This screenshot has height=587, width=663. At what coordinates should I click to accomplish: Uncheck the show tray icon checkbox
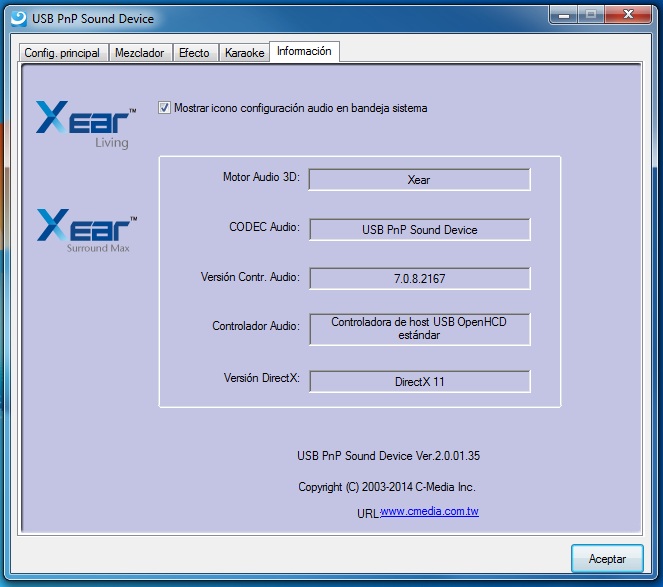tap(165, 108)
